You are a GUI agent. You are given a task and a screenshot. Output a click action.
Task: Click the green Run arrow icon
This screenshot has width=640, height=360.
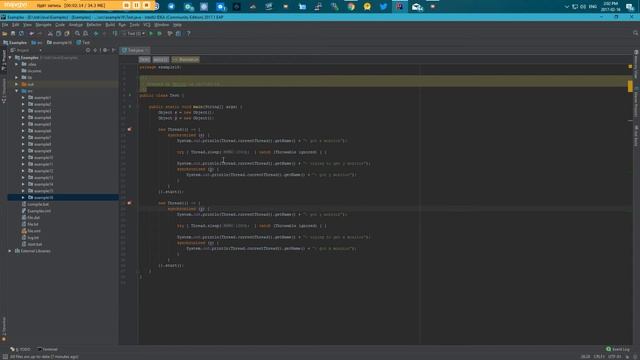(x=151, y=33)
